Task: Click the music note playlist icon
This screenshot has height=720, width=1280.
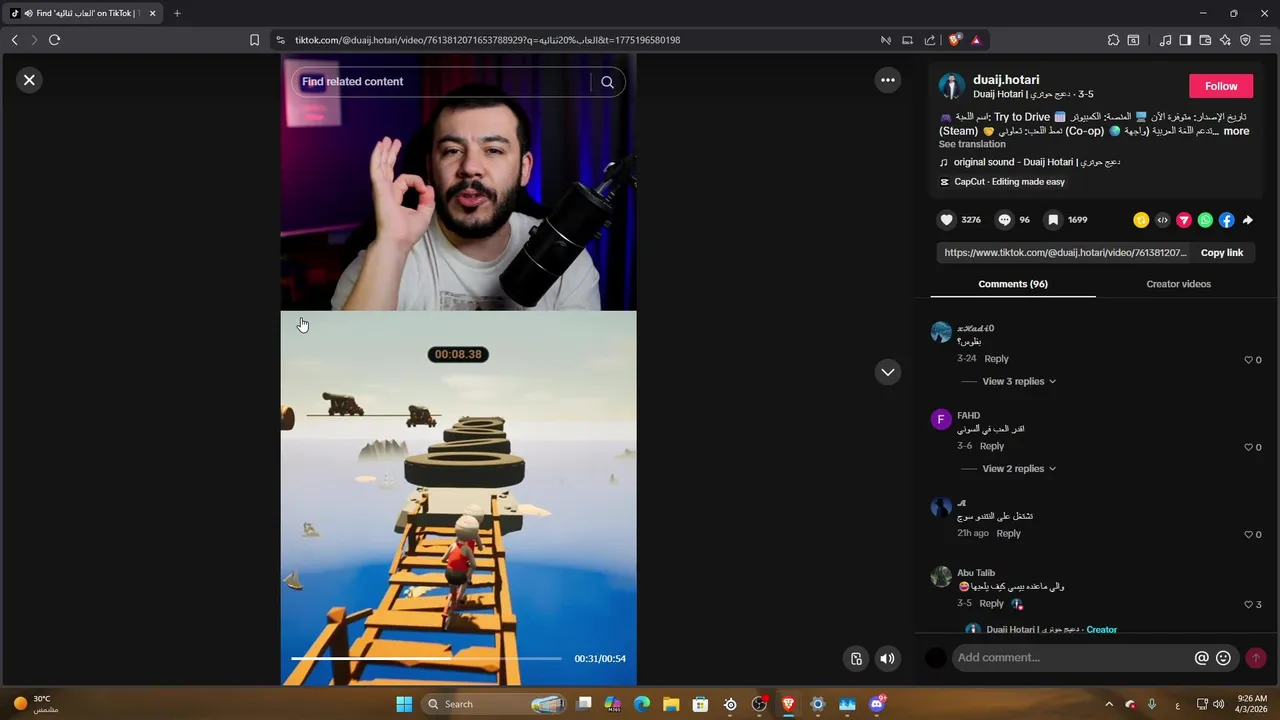Action: click(x=1165, y=40)
